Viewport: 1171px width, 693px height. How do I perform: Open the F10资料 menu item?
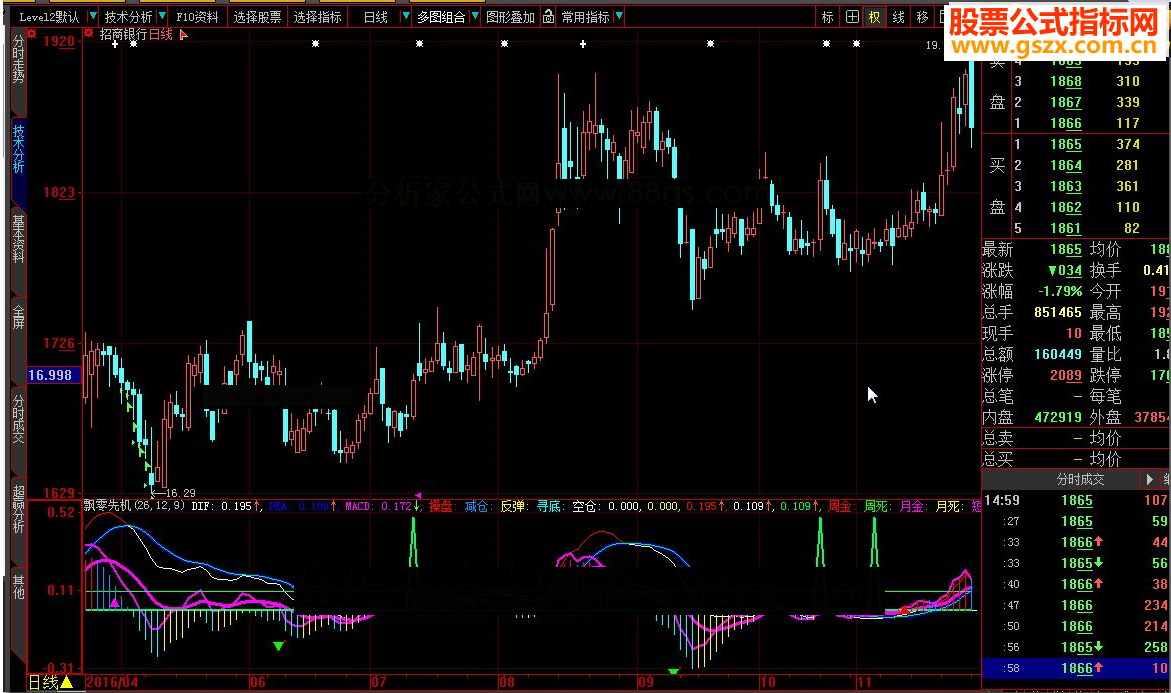pyautogui.click(x=197, y=17)
